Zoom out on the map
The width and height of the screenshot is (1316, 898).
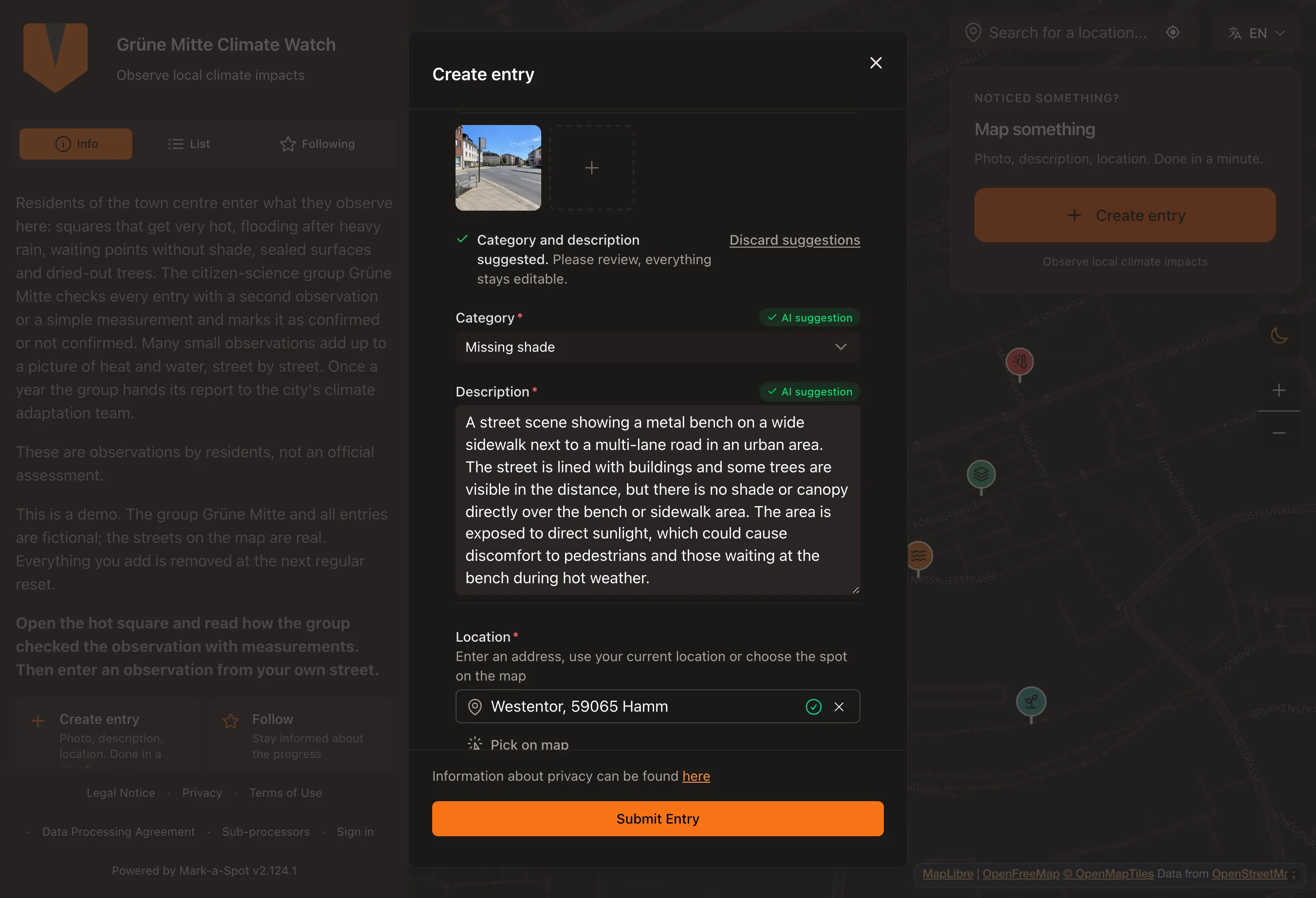tap(1279, 433)
